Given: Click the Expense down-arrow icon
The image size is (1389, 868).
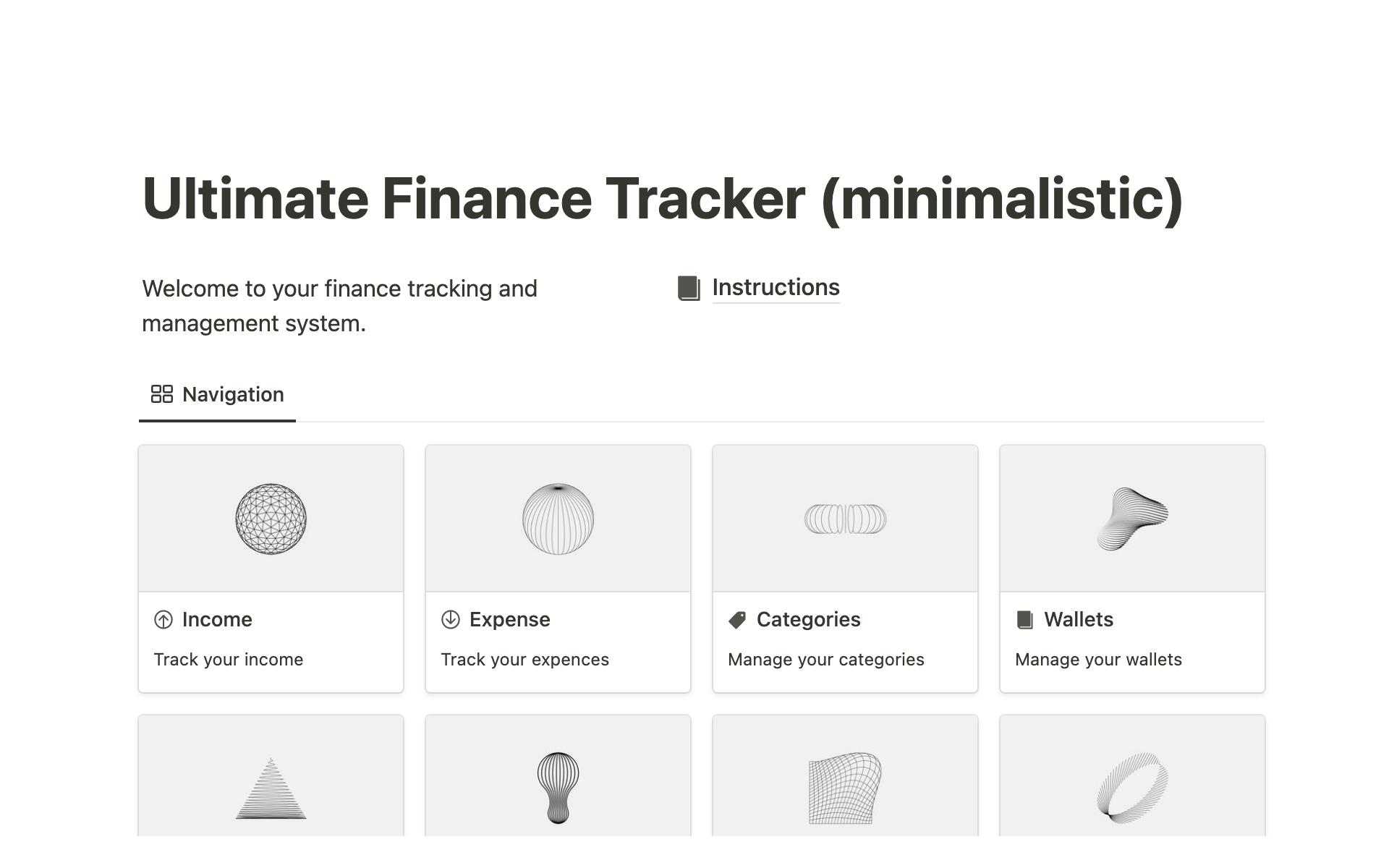Looking at the screenshot, I should (451, 620).
